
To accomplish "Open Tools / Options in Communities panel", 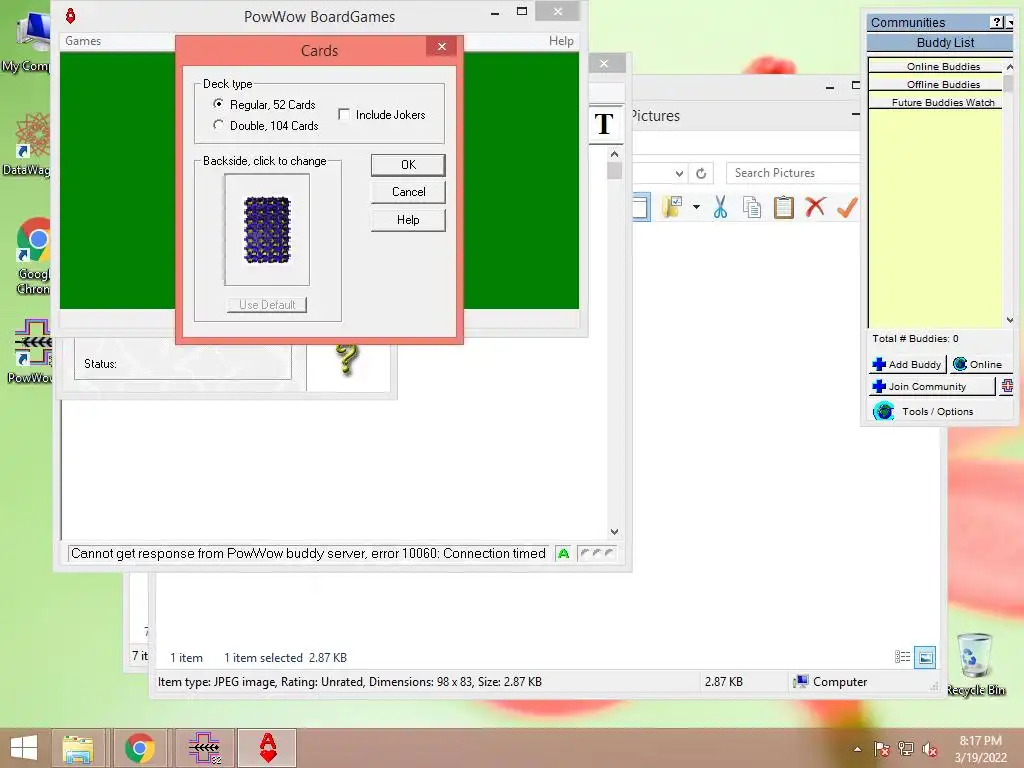I will tap(937, 411).
